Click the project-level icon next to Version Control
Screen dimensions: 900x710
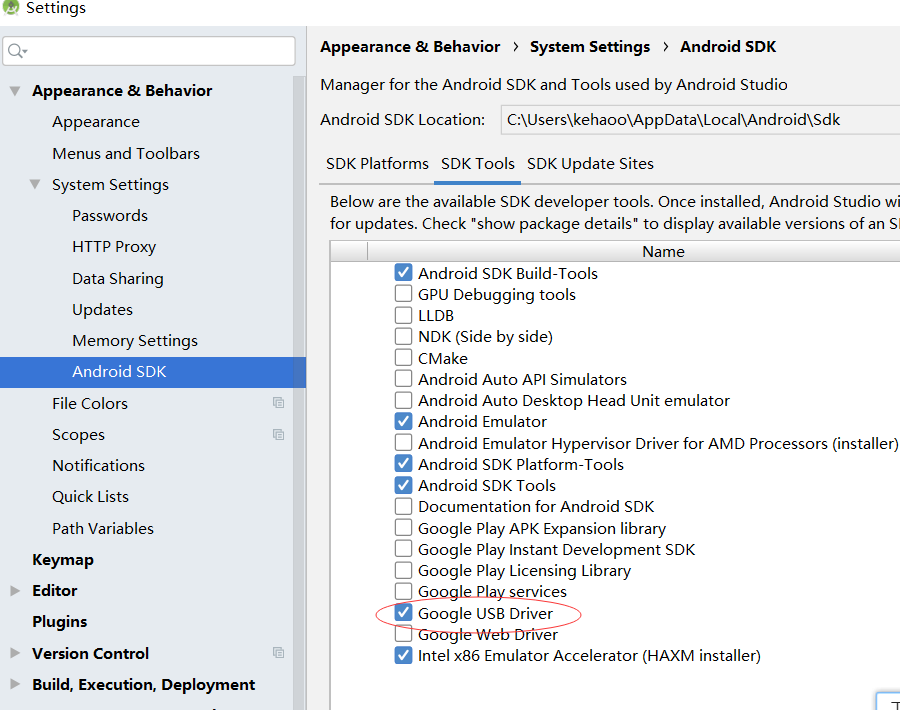pyautogui.click(x=278, y=653)
